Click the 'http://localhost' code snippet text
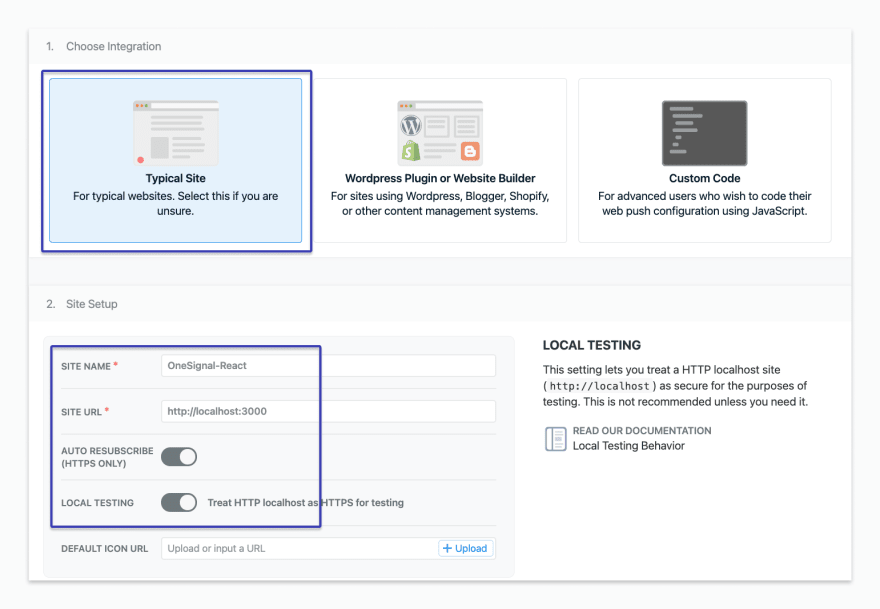 click(599, 386)
